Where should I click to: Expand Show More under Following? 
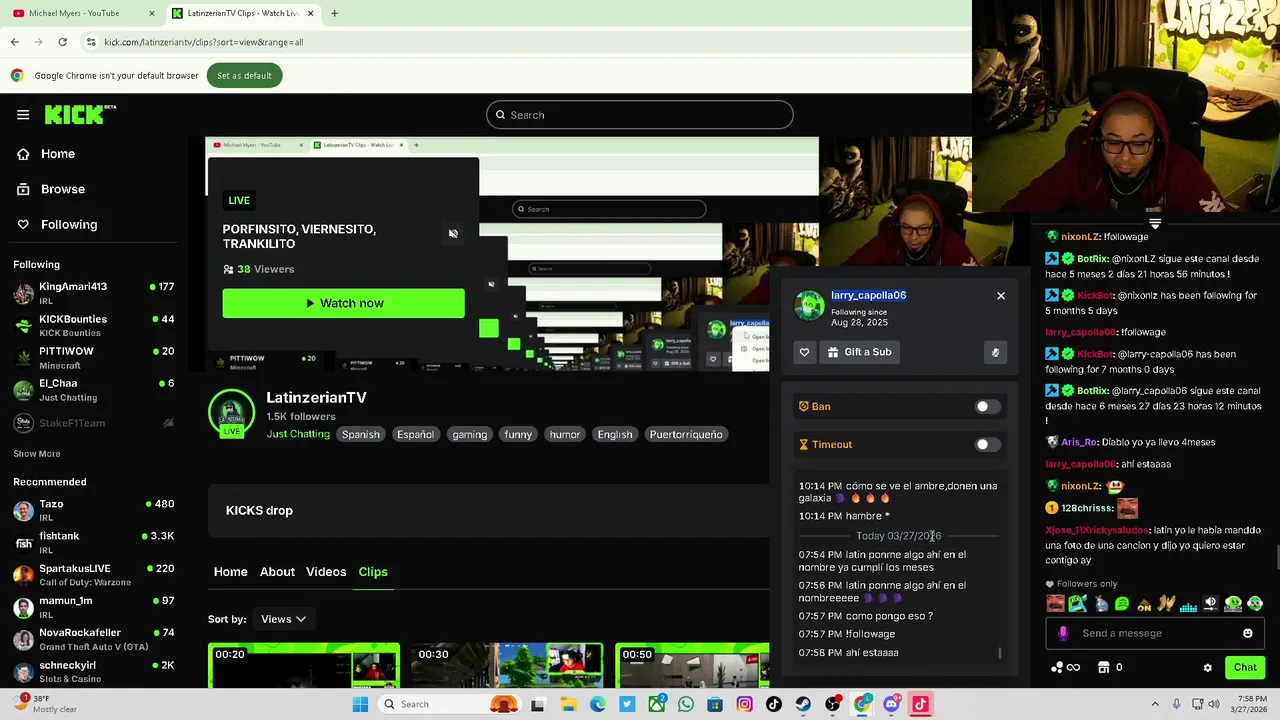[37, 454]
